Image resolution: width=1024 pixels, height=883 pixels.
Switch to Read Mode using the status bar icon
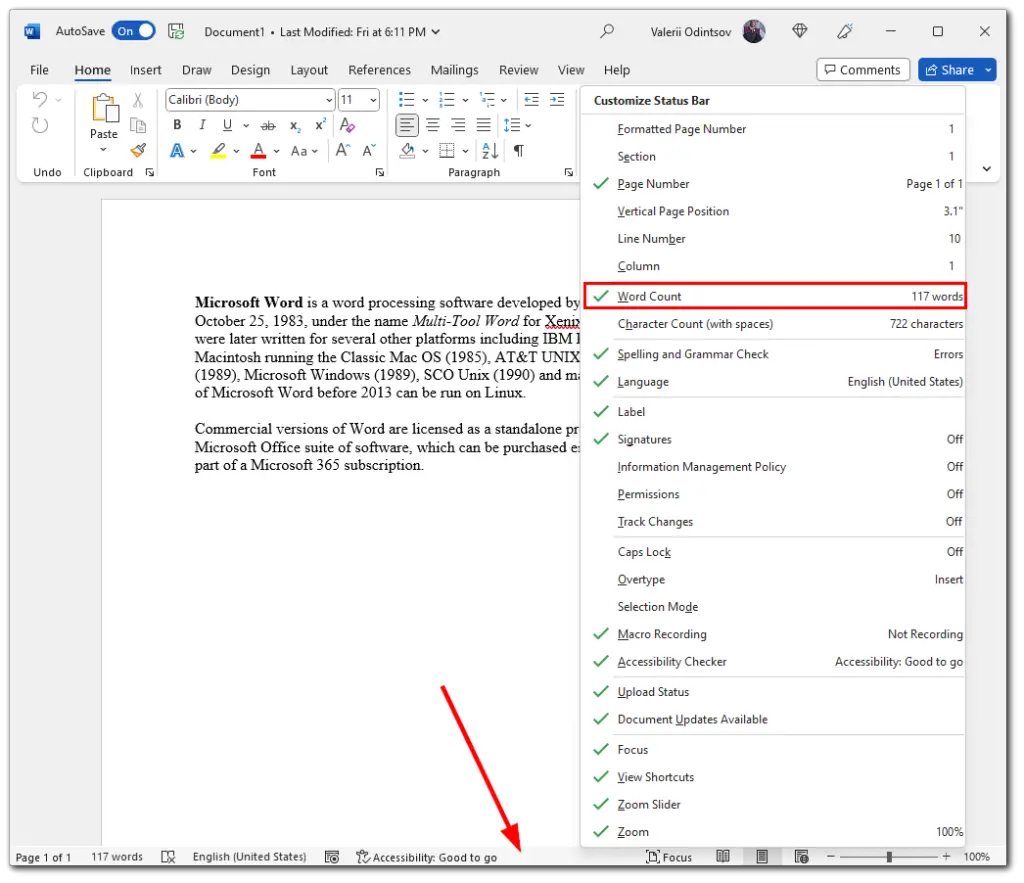point(723,856)
